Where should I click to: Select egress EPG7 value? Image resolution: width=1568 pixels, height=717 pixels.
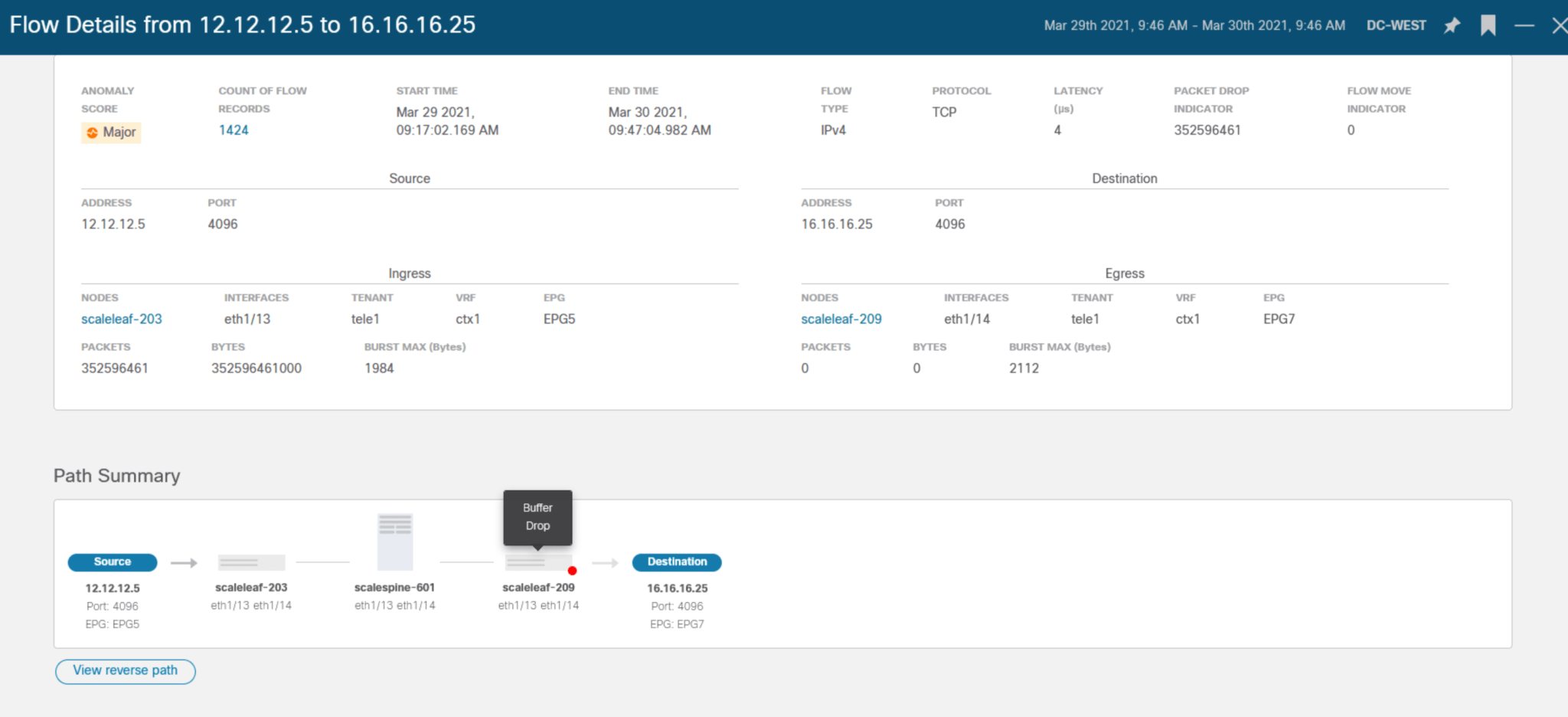[x=1279, y=319]
